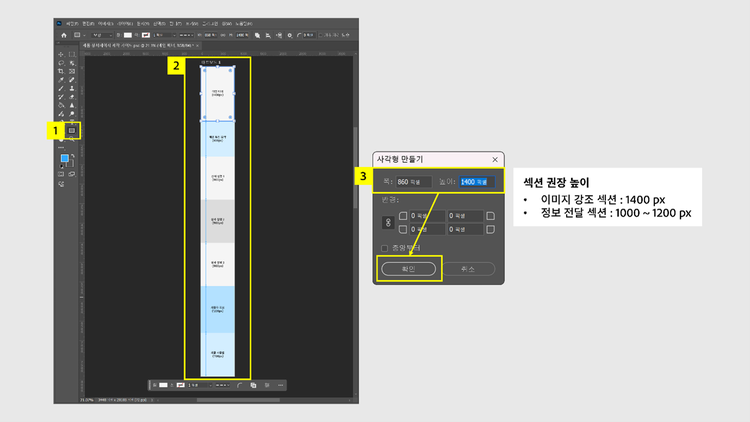
Task: Open stroke color swatch in options bar
Action: tap(146, 35)
